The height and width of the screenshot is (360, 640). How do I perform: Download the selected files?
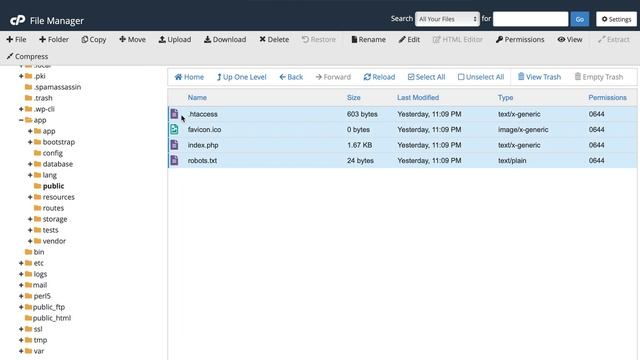click(x=225, y=40)
